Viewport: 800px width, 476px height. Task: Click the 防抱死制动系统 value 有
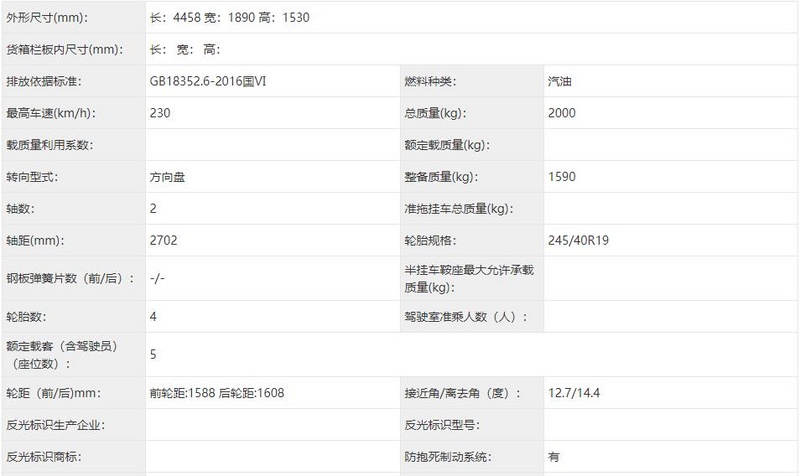tap(554, 457)
